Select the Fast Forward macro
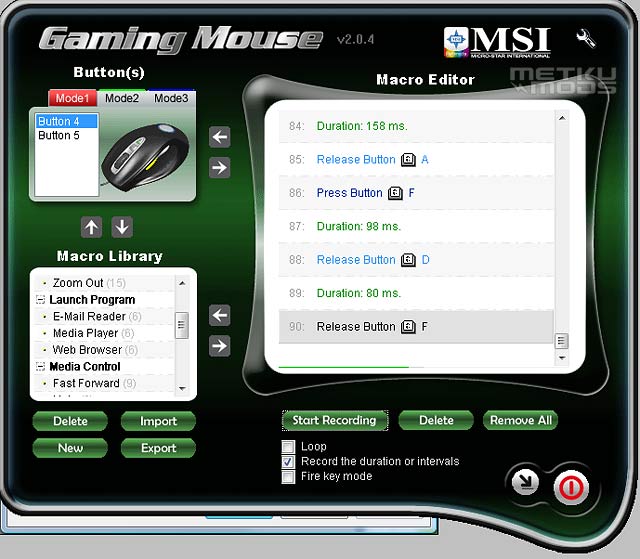Viewport: 640px width, 559px height. (x=105, y=384)
